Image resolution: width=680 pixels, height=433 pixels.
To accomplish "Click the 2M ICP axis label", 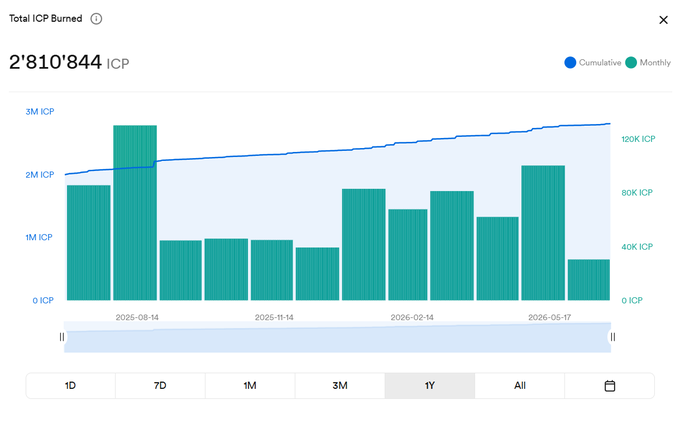I will tap(40, 174).
